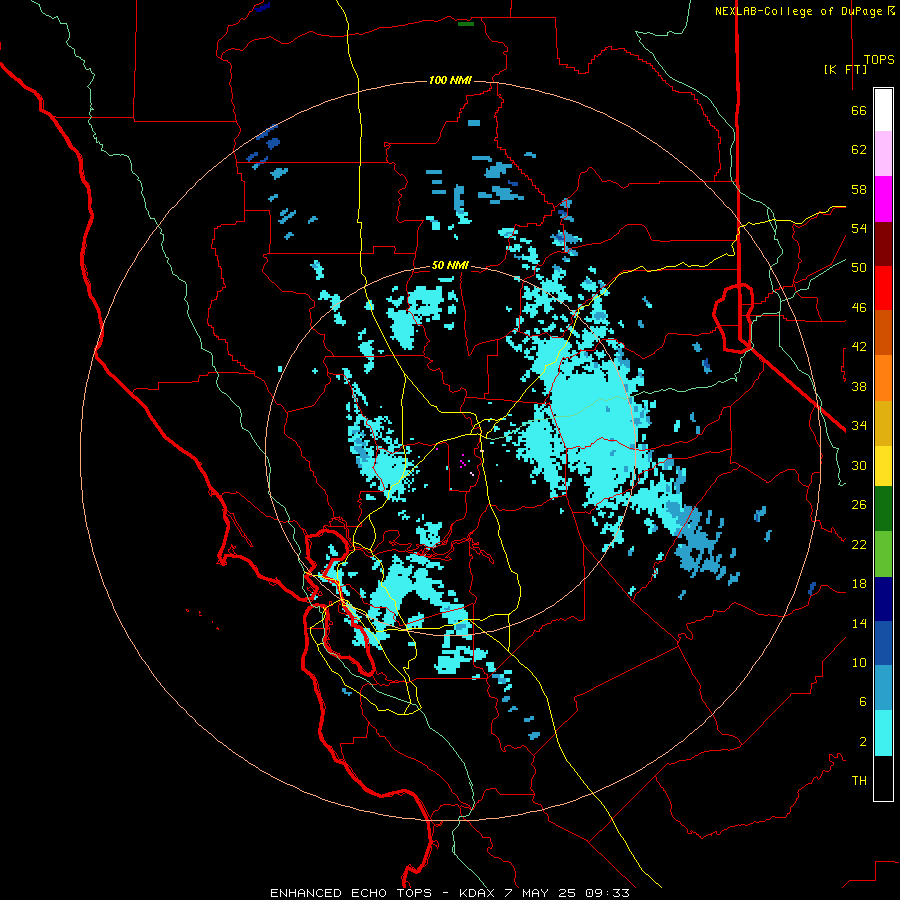Click the "[K FT]" units label
Viewport: 900px width, 900px height.
(845, 69)
